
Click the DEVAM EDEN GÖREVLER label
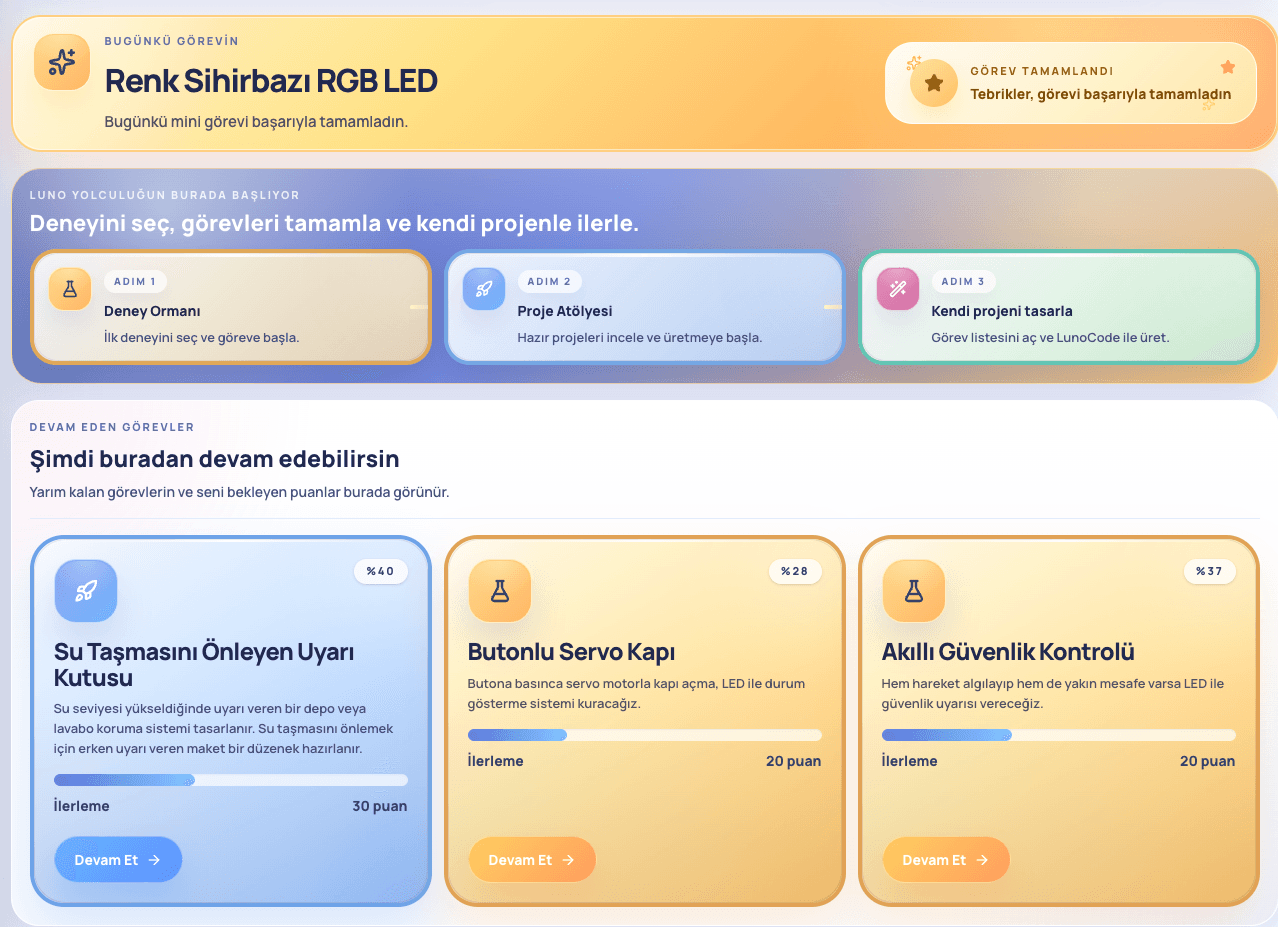point(112,427)
